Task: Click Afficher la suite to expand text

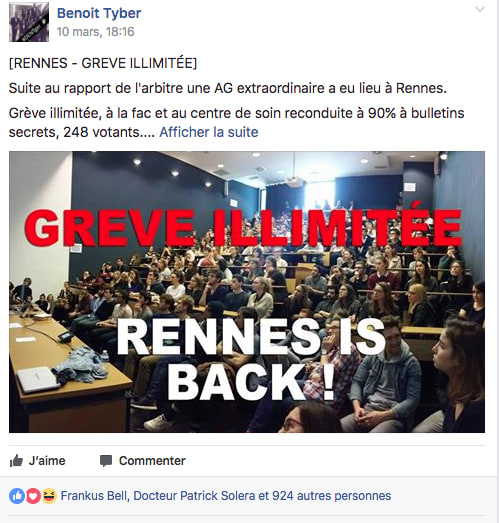Action: [209, 132]
